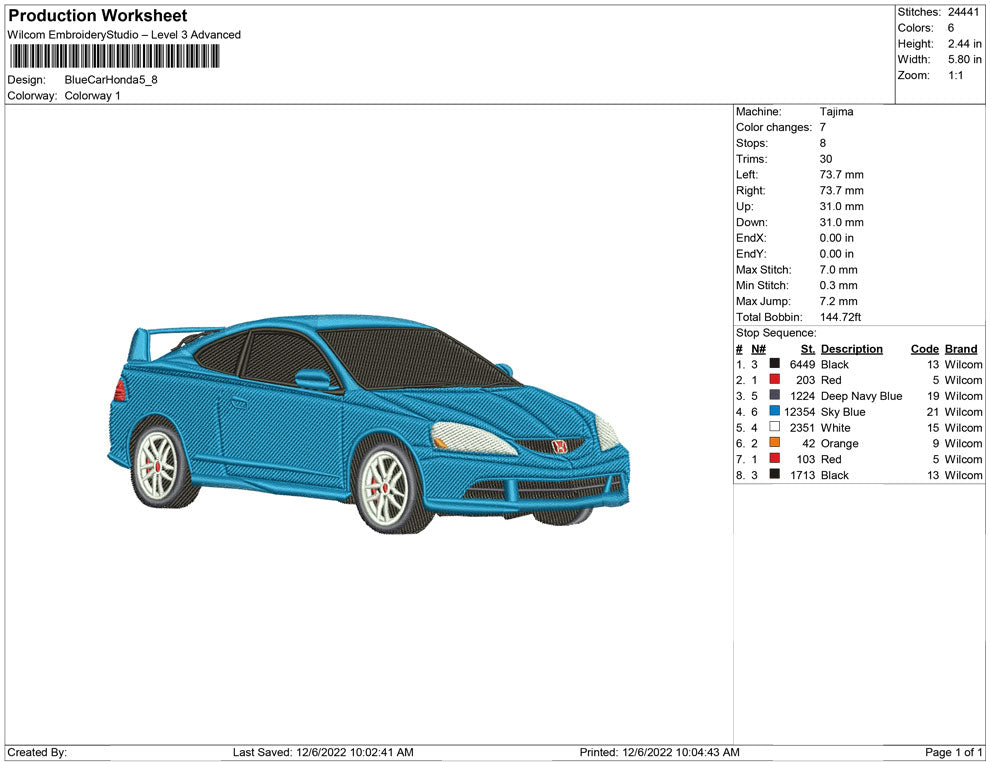This screenshot has width=990, height=762.
Task: Click the blue car embroidery preview
Action: [x=369, y=420]
